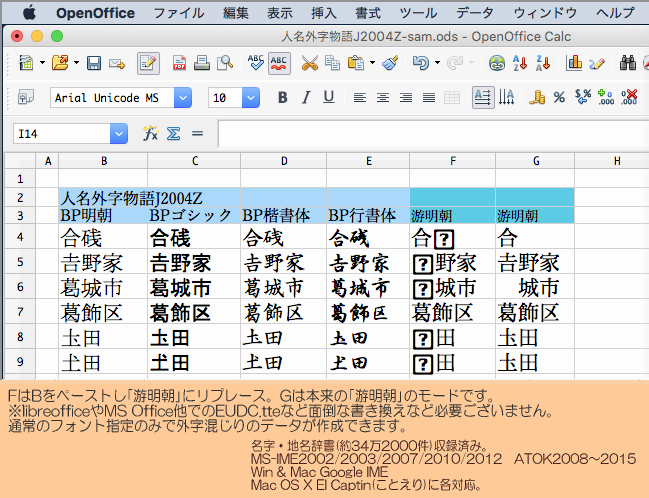Open the font size dropdown
This screenshot has height=498, width=649.
[x=250, y=98]
